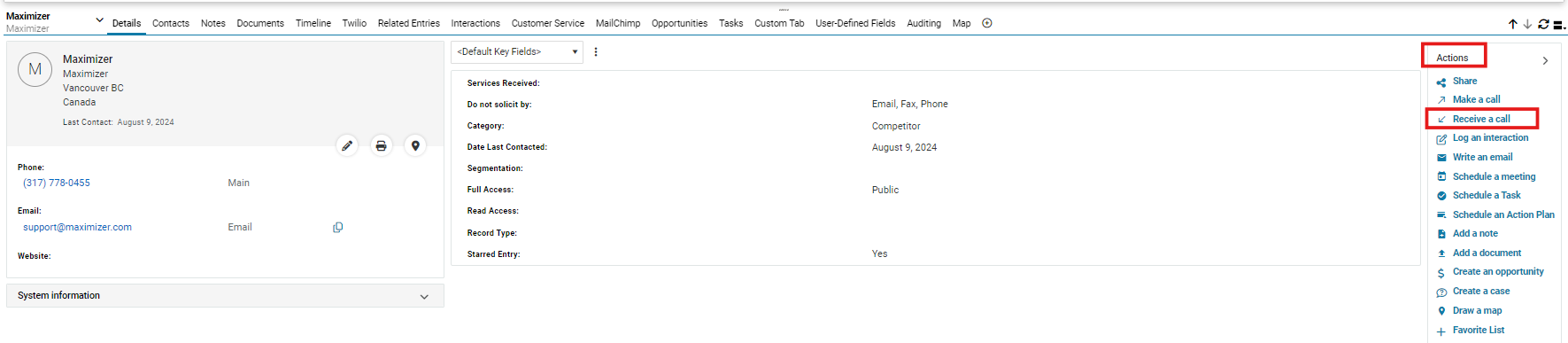Copy the email address using copy icon

pyautogui.click(x=337, y=228)
